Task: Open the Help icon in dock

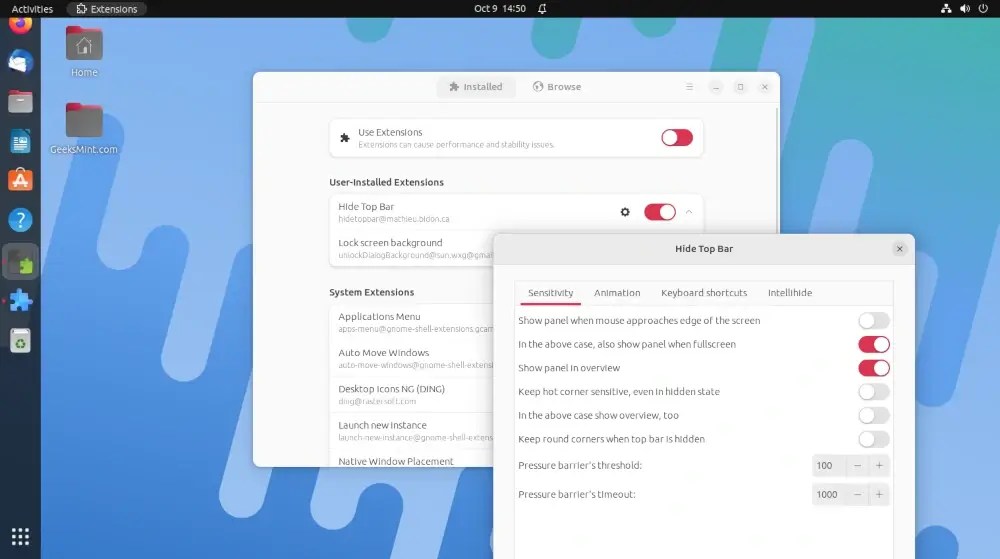Action: tap(20, 220)
